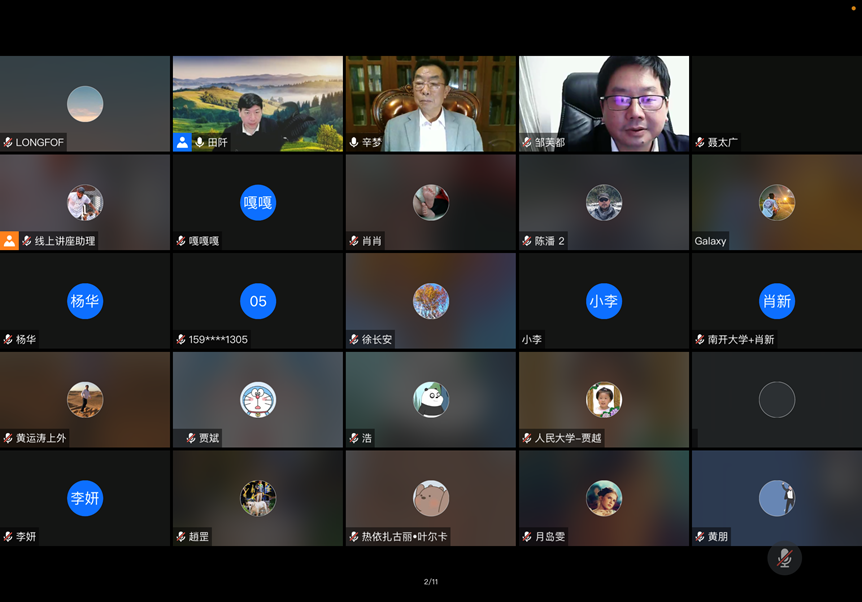
Task: Click the 南开大学+肖新 name label
Action: 741,340
